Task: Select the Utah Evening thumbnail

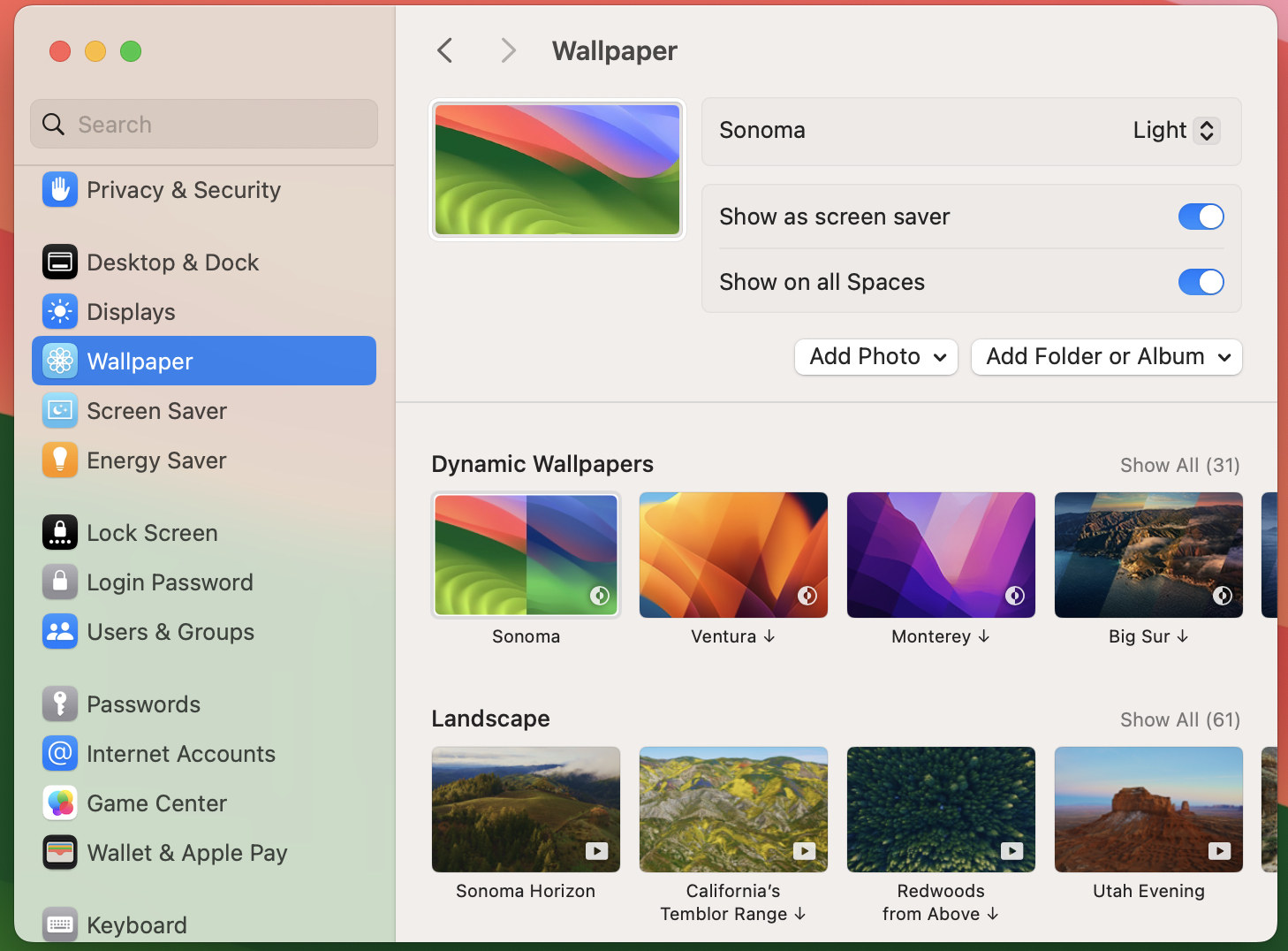Action: click(x=1148, y=810)
